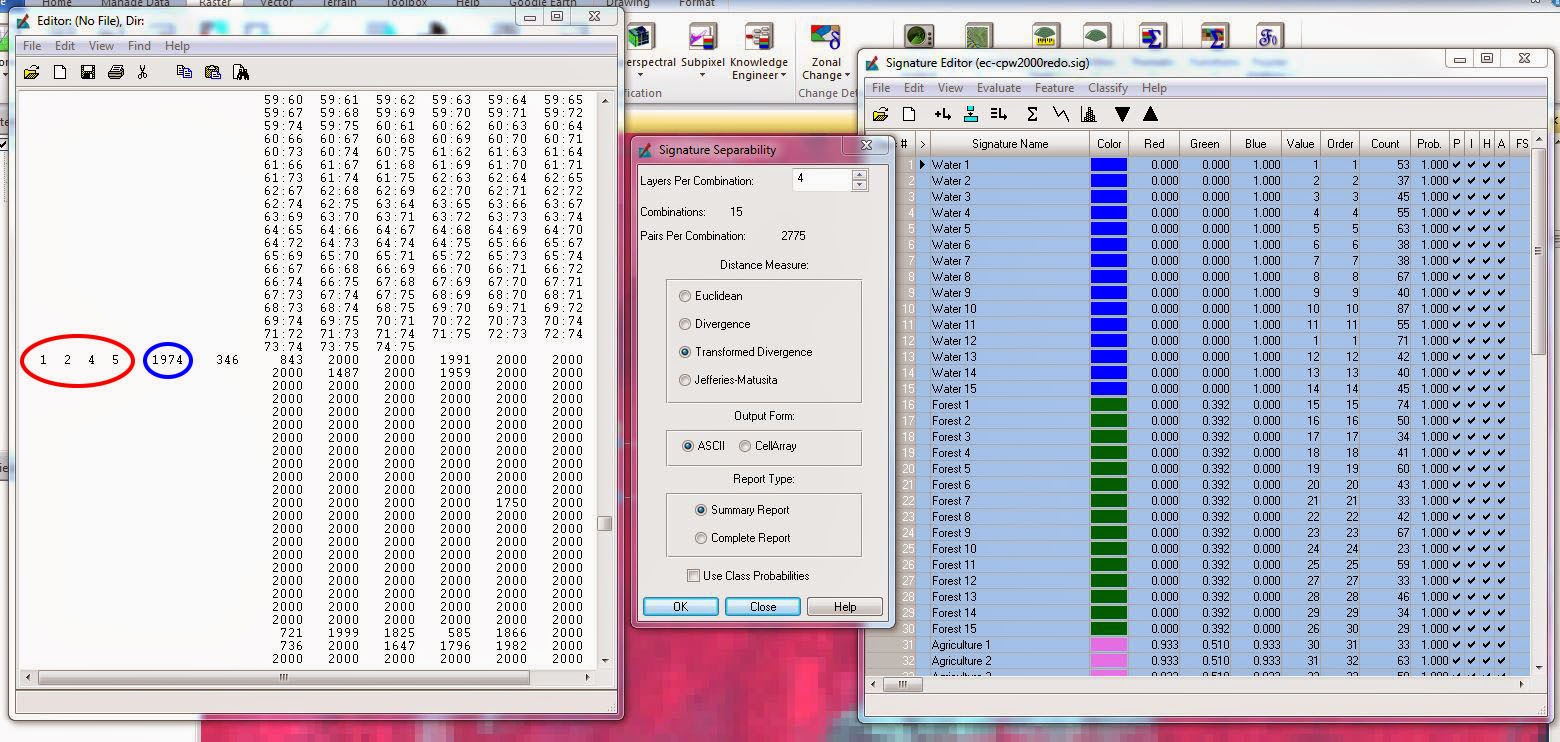The height and width of the screenshot is (742, 1560).
Task: Open the Evaluate menu in Signature Editor
Action: (x=999, y=88)
